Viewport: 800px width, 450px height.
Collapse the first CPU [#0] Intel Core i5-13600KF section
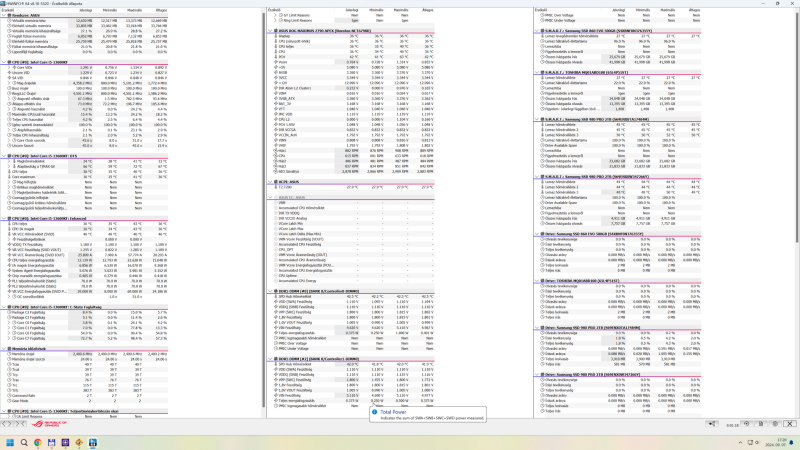click(4, 62)
